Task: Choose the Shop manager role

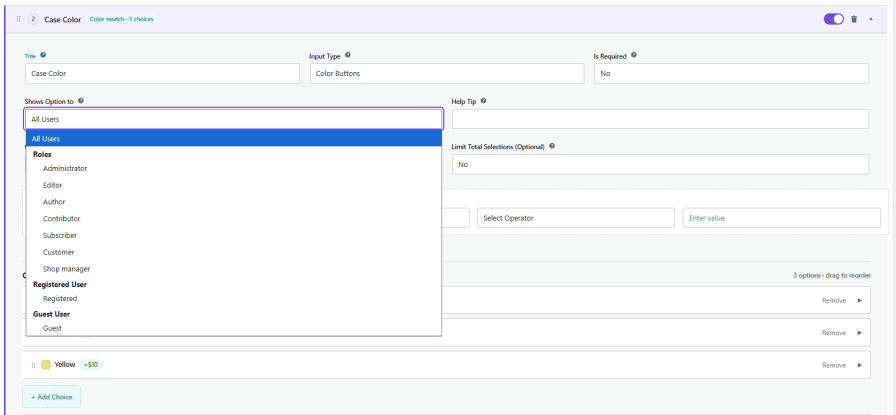Action: 234,269
